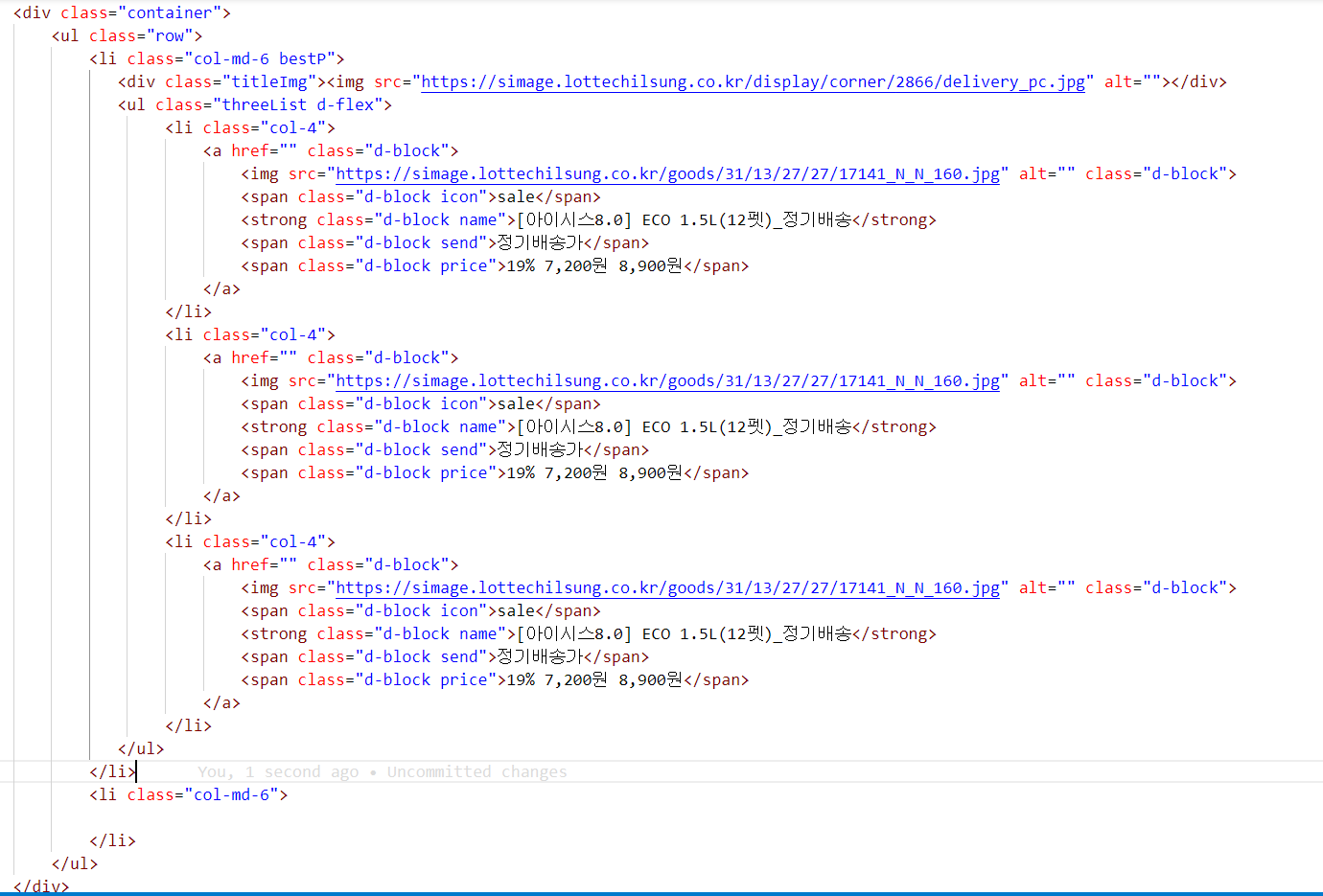Click the final closing /div tag
The height and width of the screenshot is (896, 1323).
[41, 885]
